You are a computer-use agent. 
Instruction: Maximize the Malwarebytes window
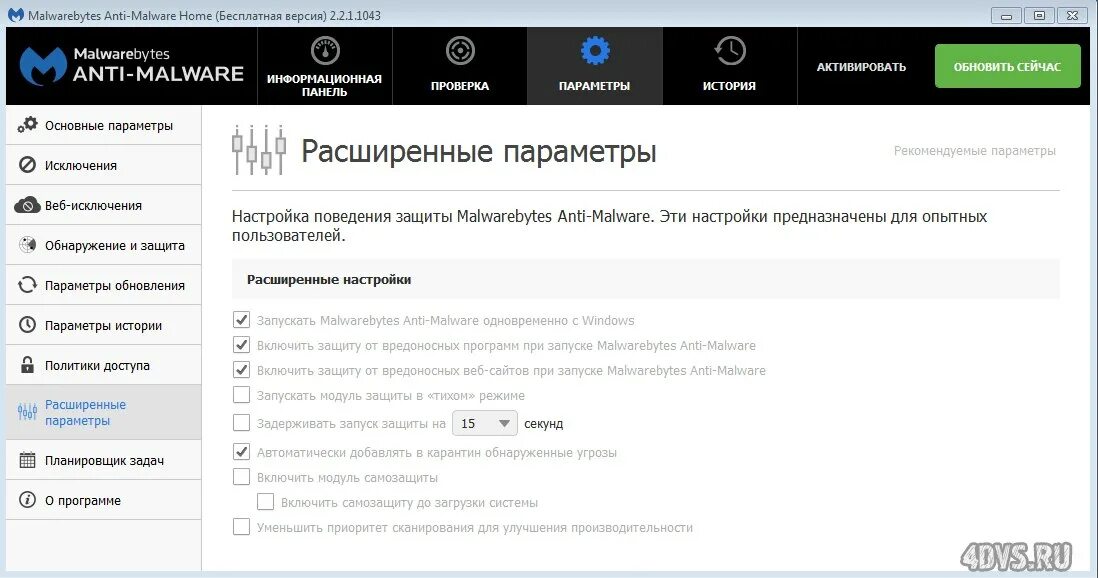[1039, 15]
